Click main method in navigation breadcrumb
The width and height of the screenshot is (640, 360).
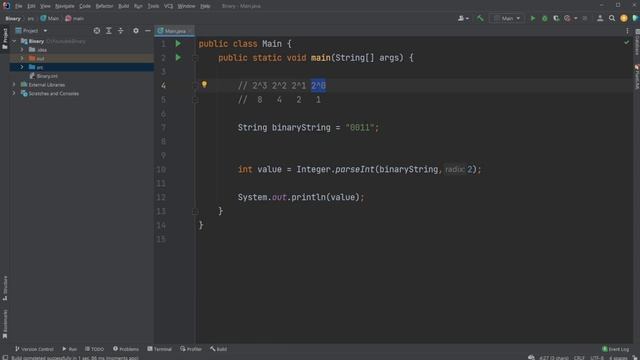74,18
